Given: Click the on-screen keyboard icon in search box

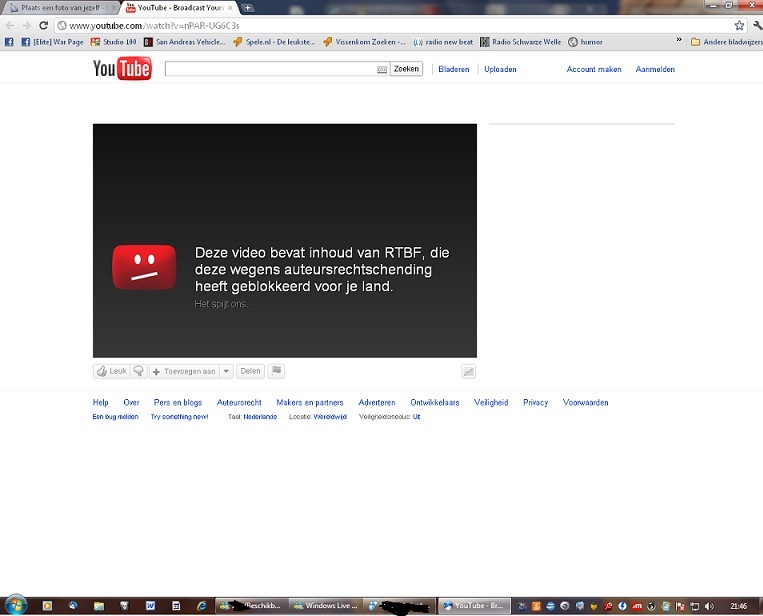Looking at the screenshot, I should 382,70.
